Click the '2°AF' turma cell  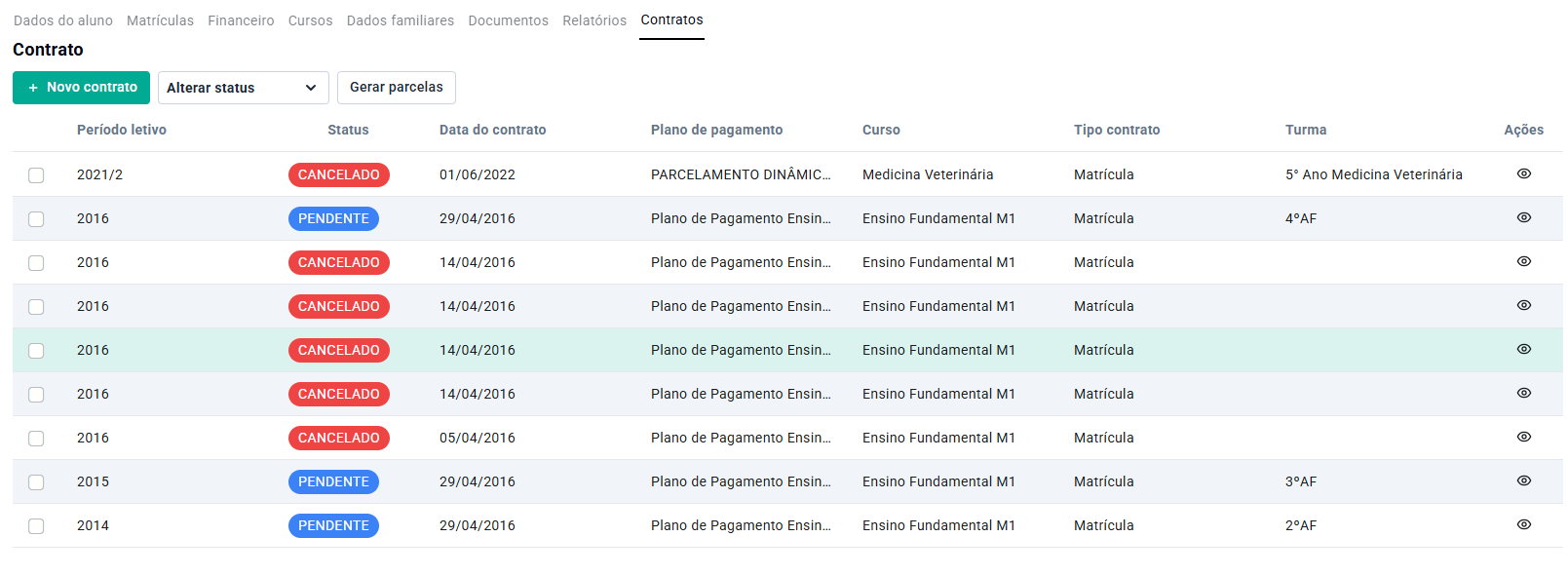tap(1301, 525)
